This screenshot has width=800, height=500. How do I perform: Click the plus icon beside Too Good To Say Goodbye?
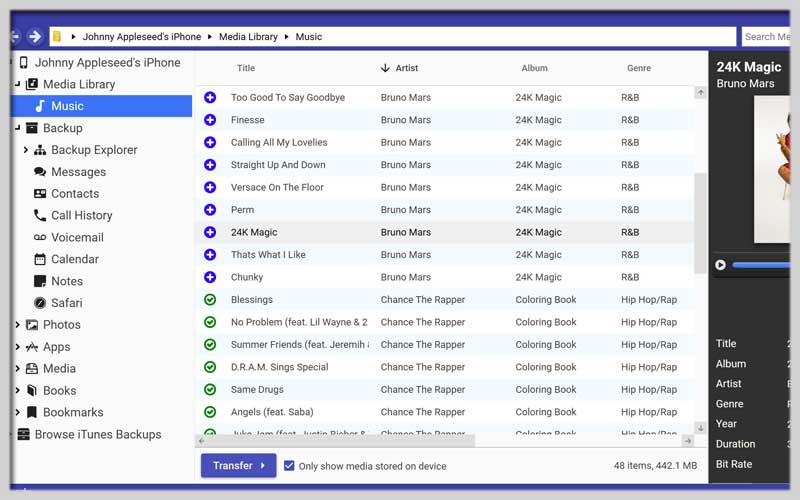coord(210,97)
